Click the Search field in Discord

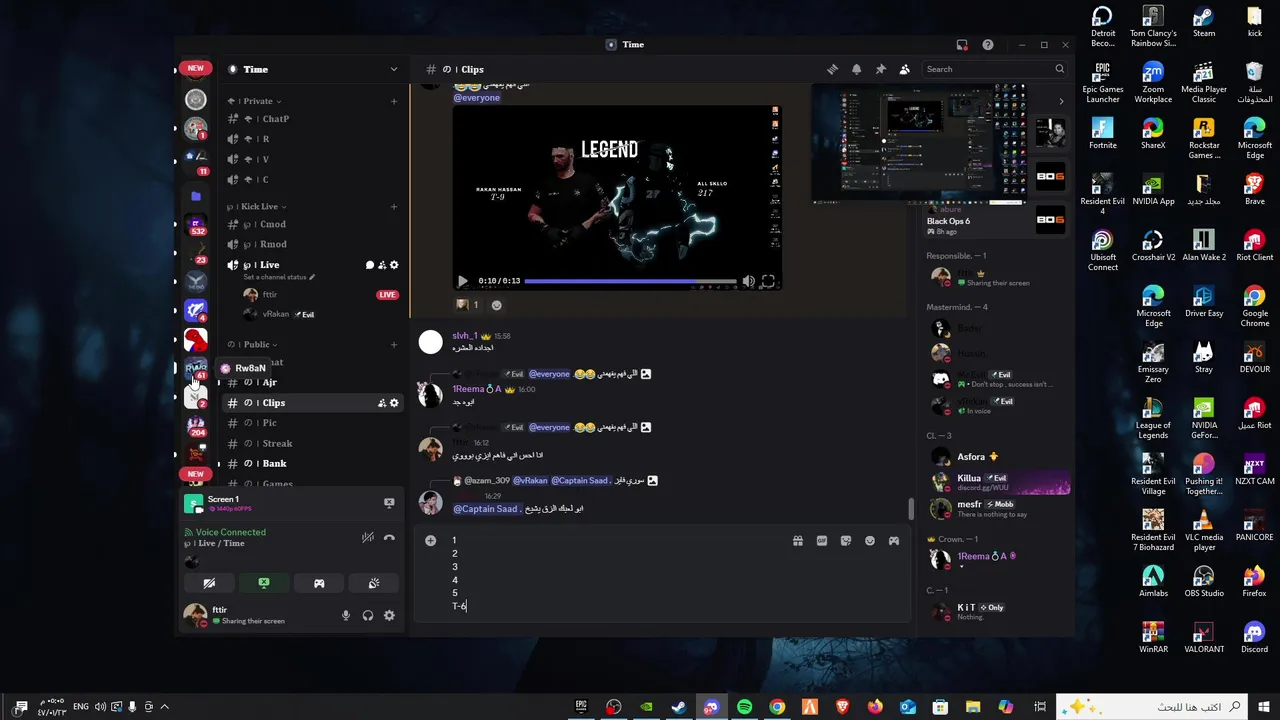coord(994,69)
